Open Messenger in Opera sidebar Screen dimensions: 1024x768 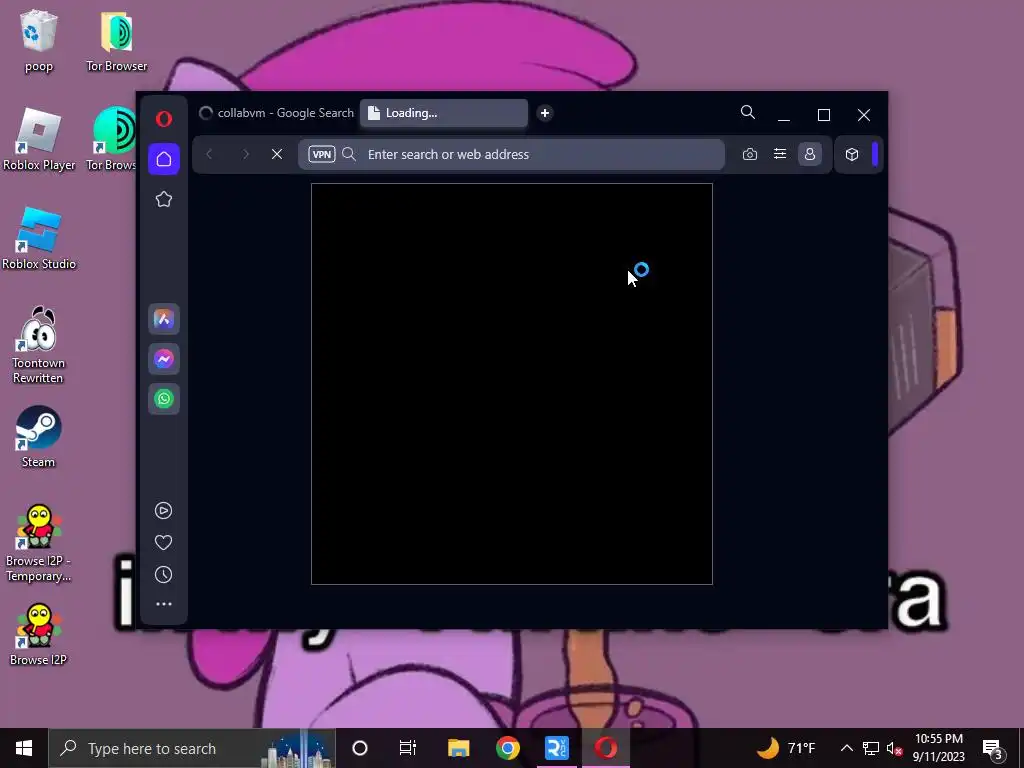coord(164,359)
